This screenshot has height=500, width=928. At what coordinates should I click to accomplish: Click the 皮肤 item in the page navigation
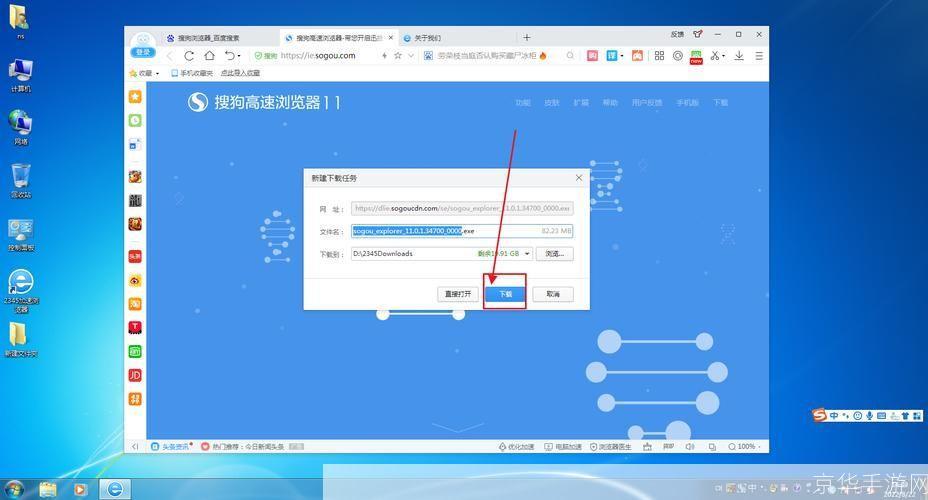point(552,103)
